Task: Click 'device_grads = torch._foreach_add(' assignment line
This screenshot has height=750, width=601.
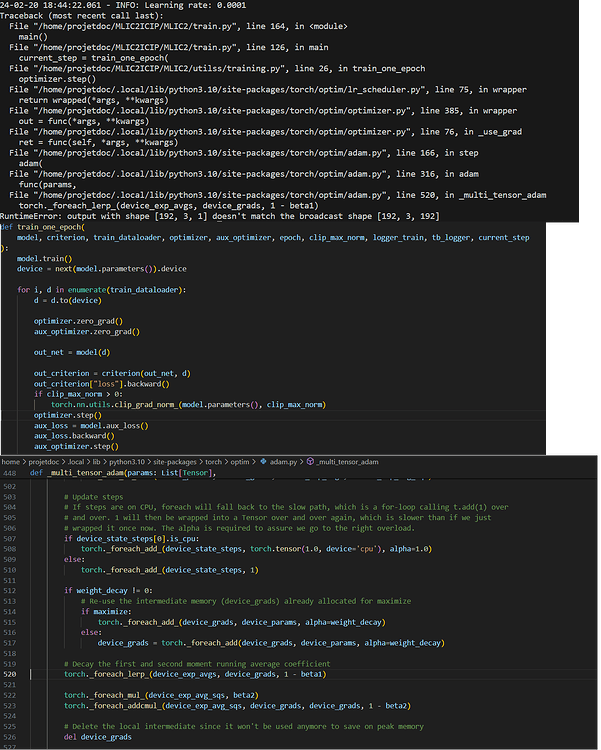Action: [x=271, y=643]
